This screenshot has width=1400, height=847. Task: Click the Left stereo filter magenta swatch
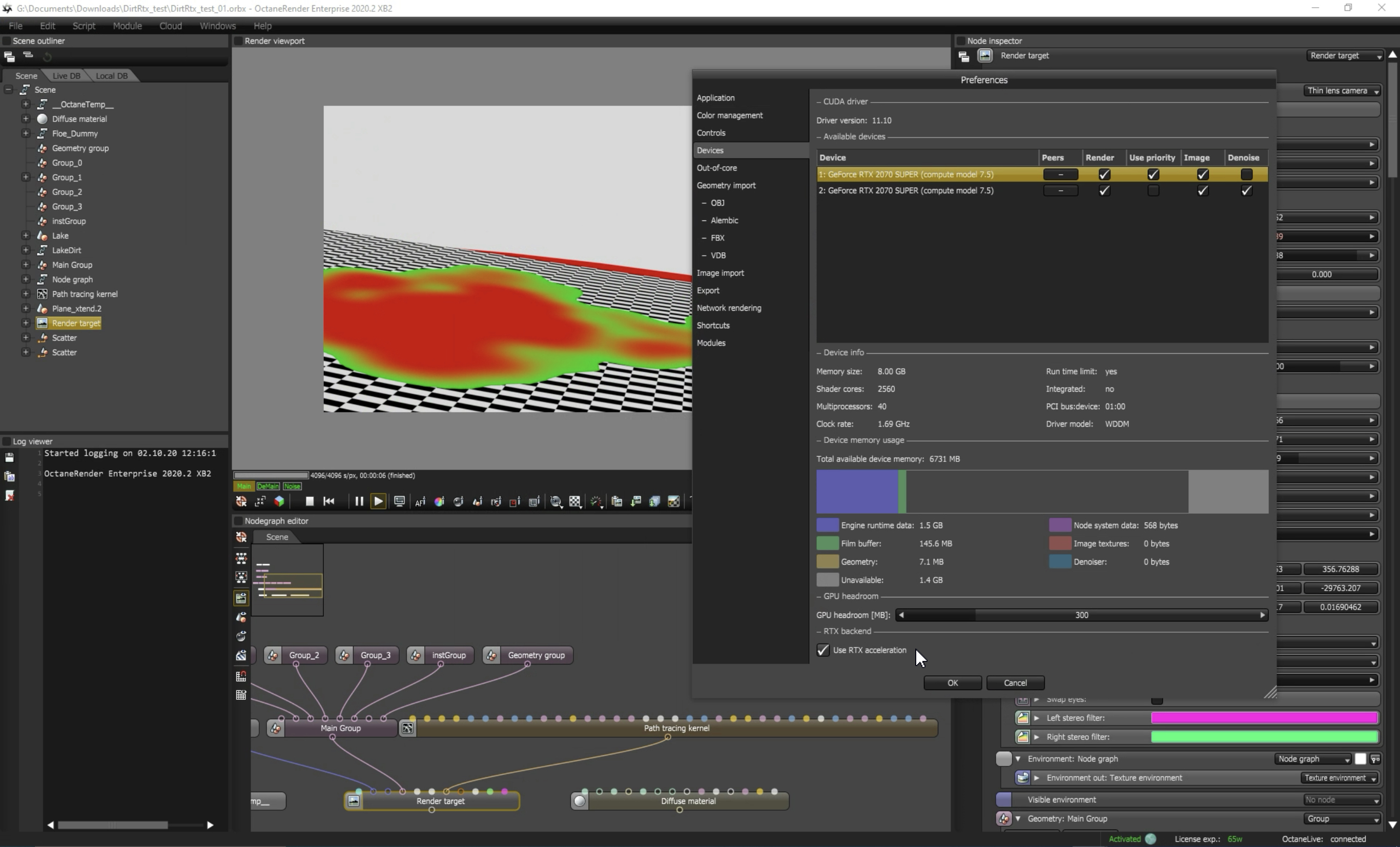point(1264,718)
